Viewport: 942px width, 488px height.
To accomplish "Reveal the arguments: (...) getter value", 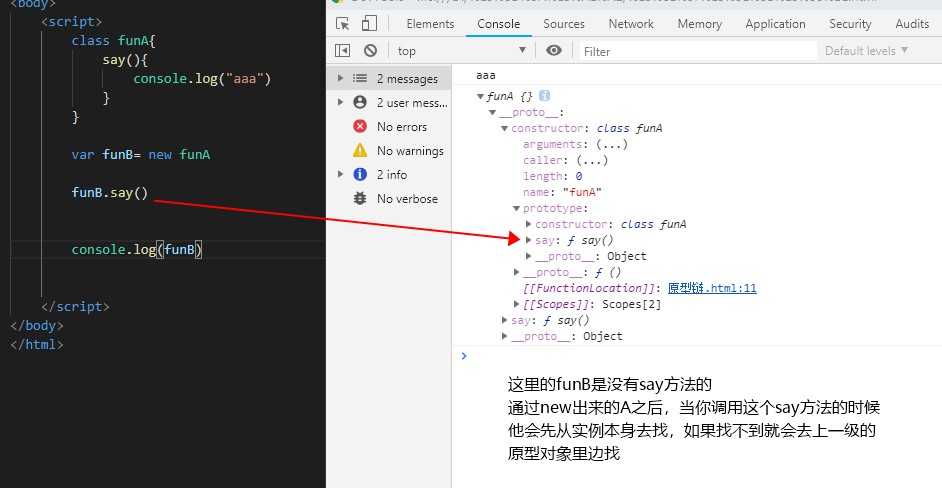I will 612,144.
